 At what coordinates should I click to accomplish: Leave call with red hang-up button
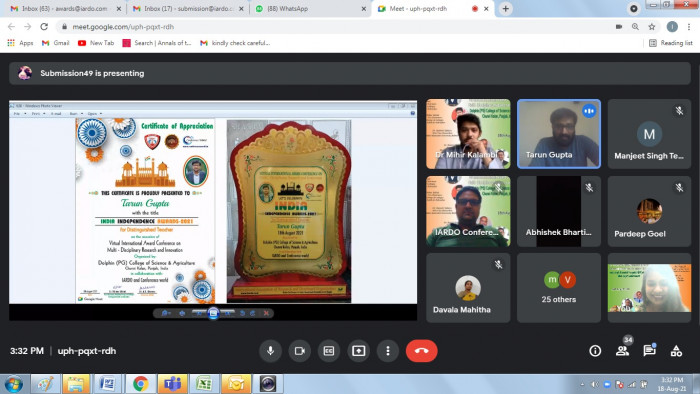421,351
